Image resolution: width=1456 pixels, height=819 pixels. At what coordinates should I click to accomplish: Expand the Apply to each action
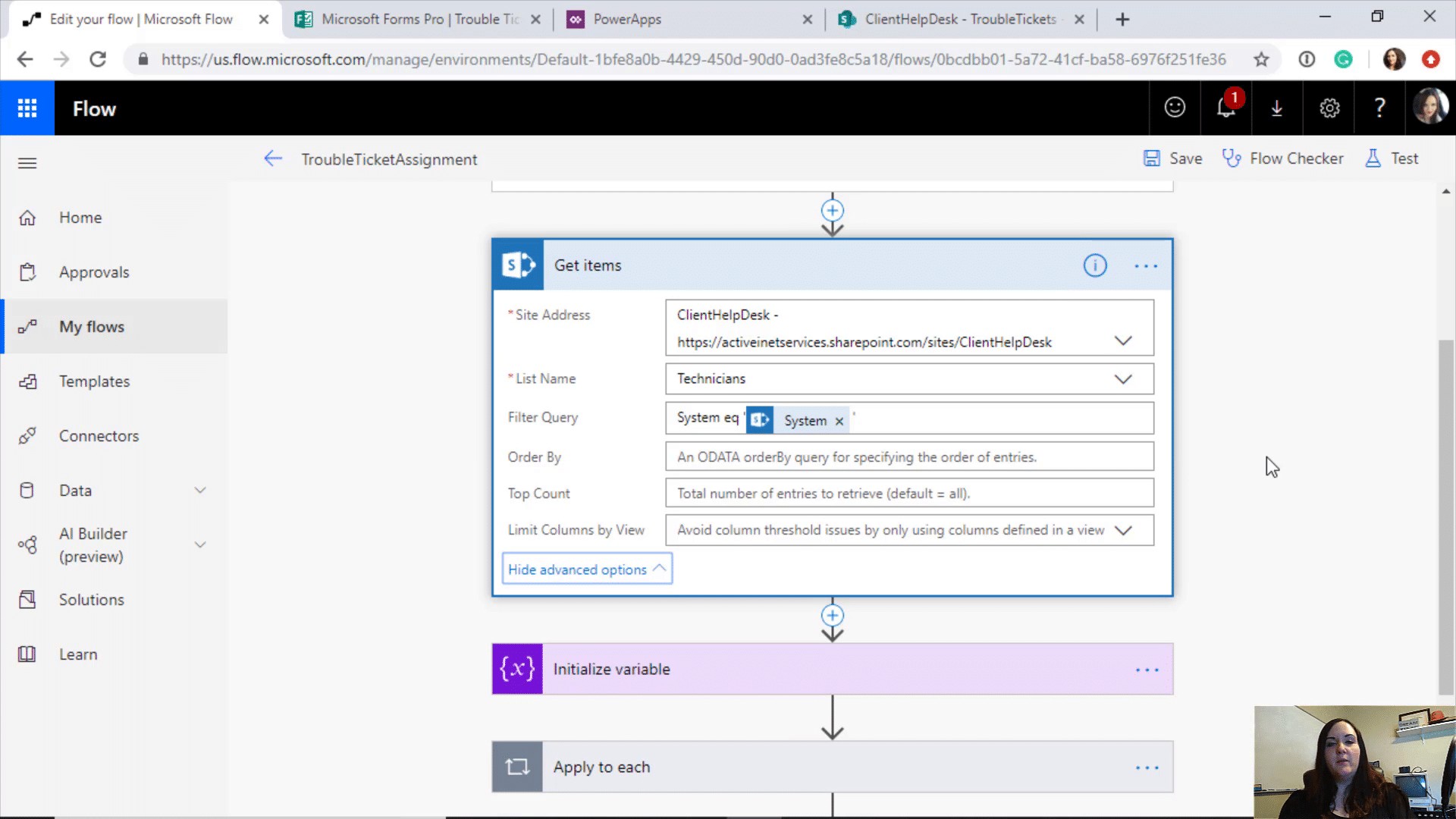coord(834,767)
